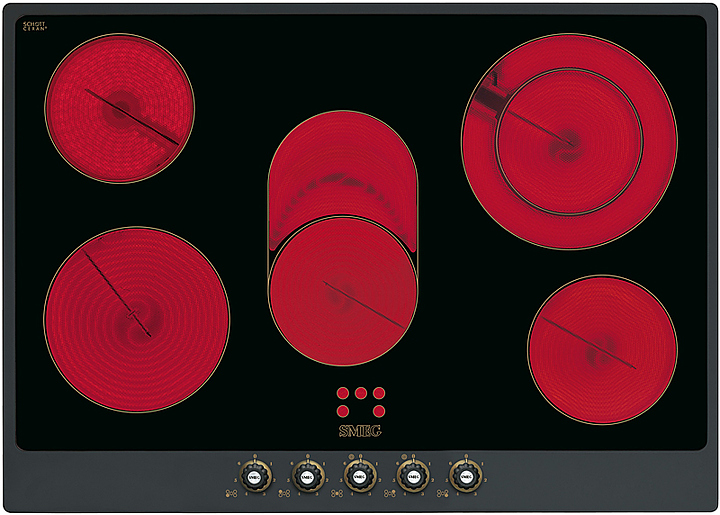The image size is (720, 515).
Task: Select the central round cooking zone
Action: (x=343, y=291)
